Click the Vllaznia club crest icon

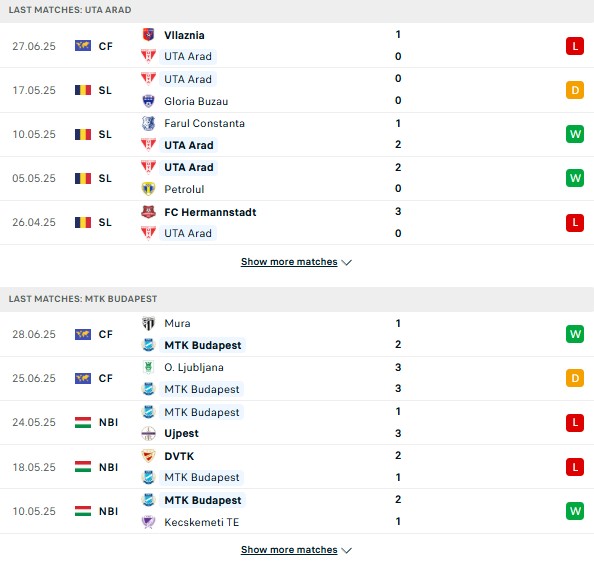(148, 34)
